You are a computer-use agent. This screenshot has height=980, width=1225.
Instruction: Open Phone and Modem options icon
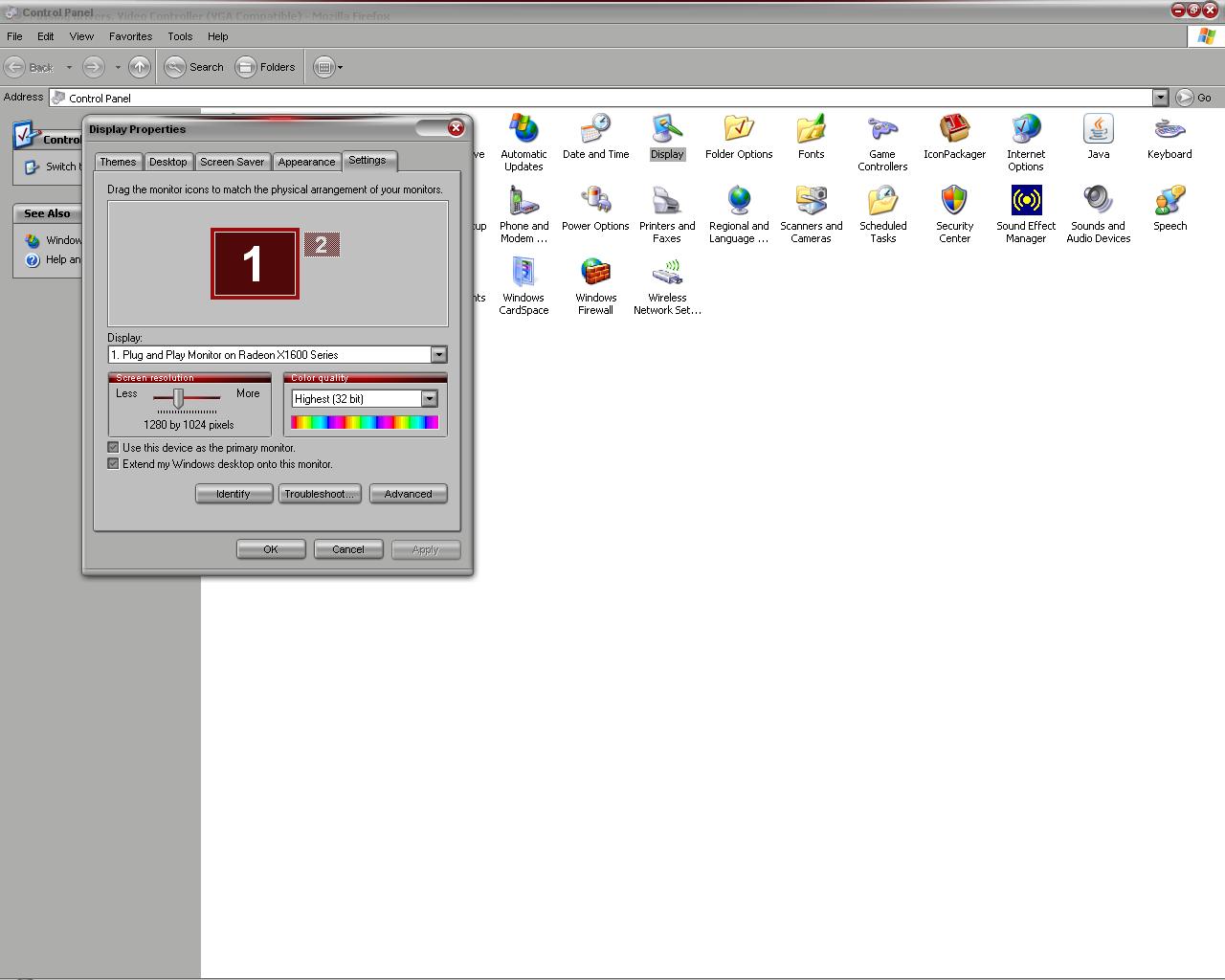coord(523,213)
